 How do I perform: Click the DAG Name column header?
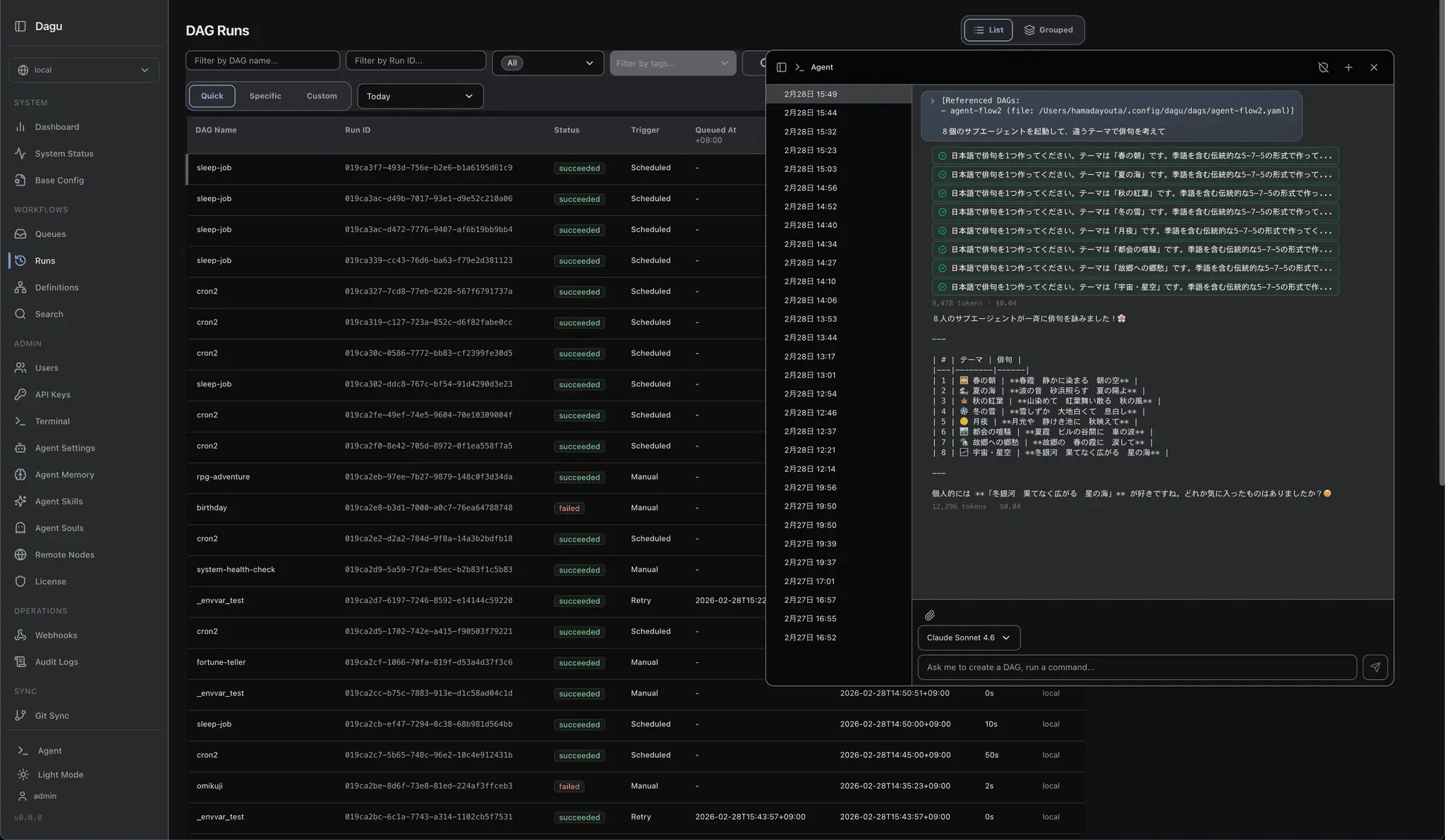point(216,130)
